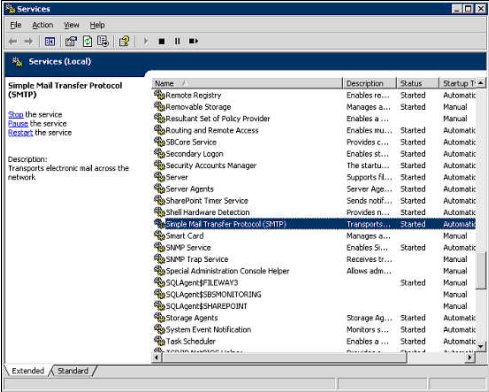Switch to the Extended tab
The image size is (489, 392).
click(x=28, y=371)
